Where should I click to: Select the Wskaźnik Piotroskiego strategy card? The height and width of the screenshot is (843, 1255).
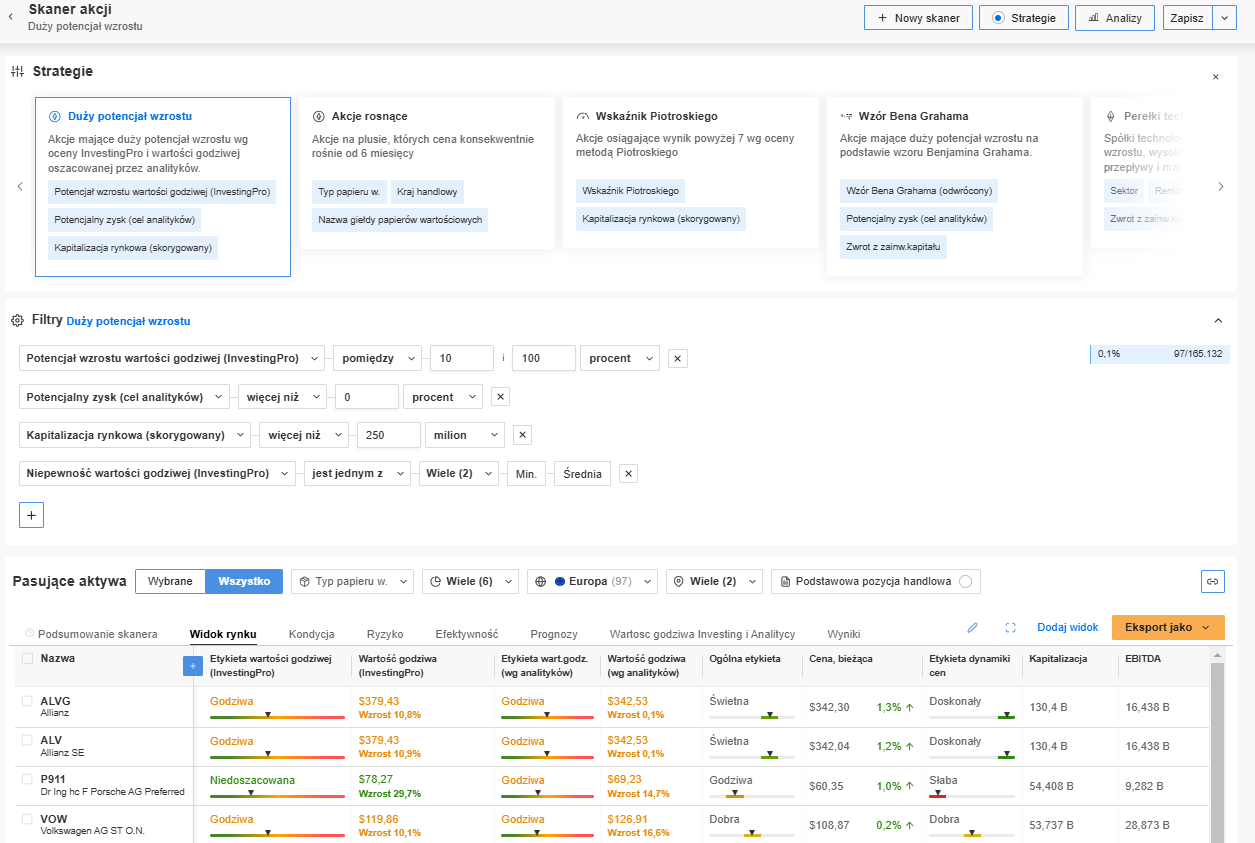690,172
